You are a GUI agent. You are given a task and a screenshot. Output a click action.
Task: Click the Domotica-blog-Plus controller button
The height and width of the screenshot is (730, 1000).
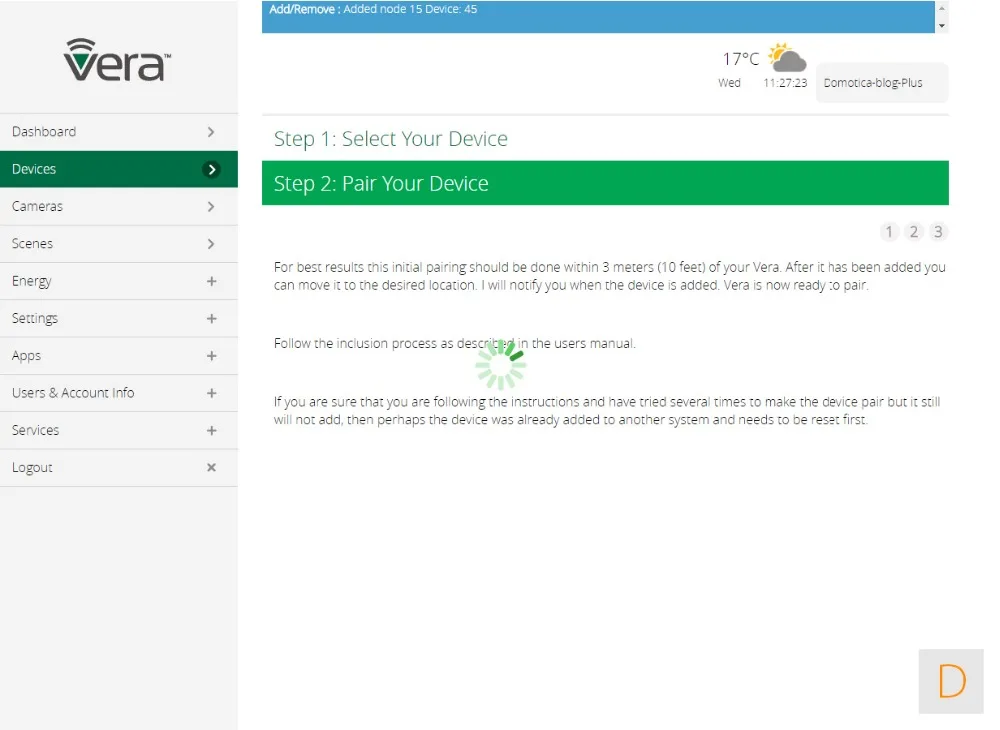point(882,82)
